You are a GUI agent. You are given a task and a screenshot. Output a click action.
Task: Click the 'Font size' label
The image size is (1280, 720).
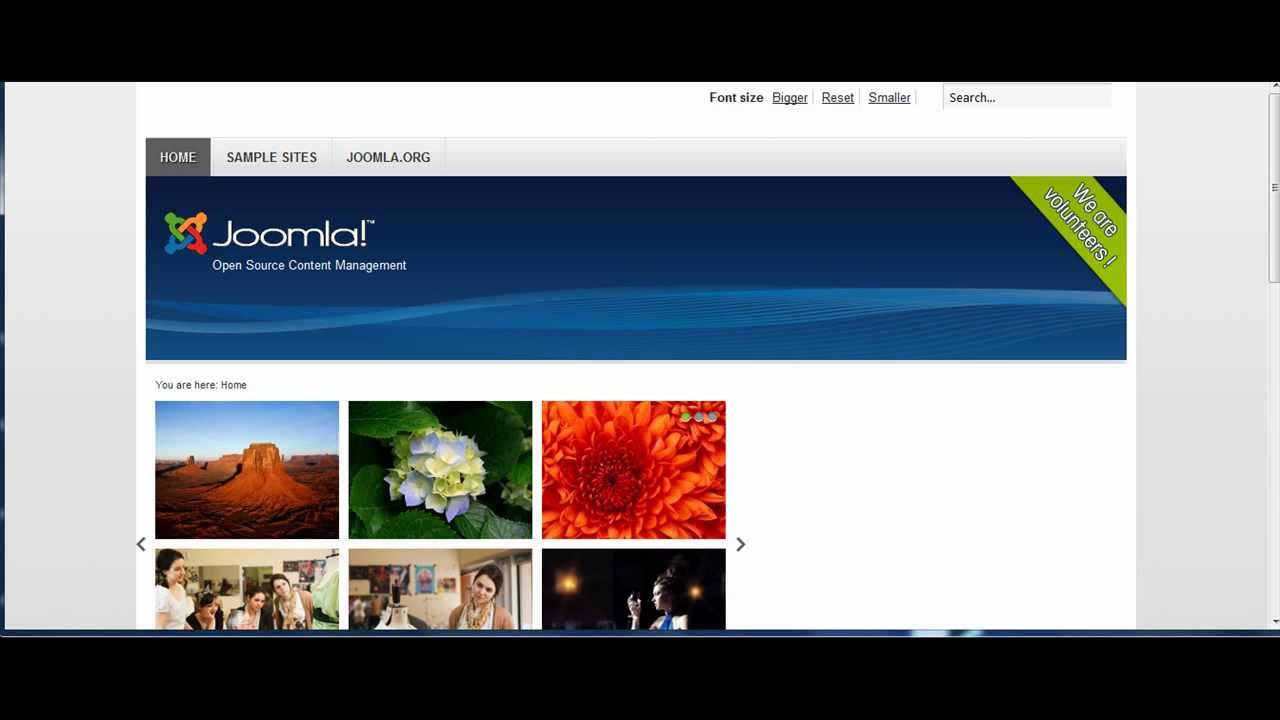click(736, 98)
